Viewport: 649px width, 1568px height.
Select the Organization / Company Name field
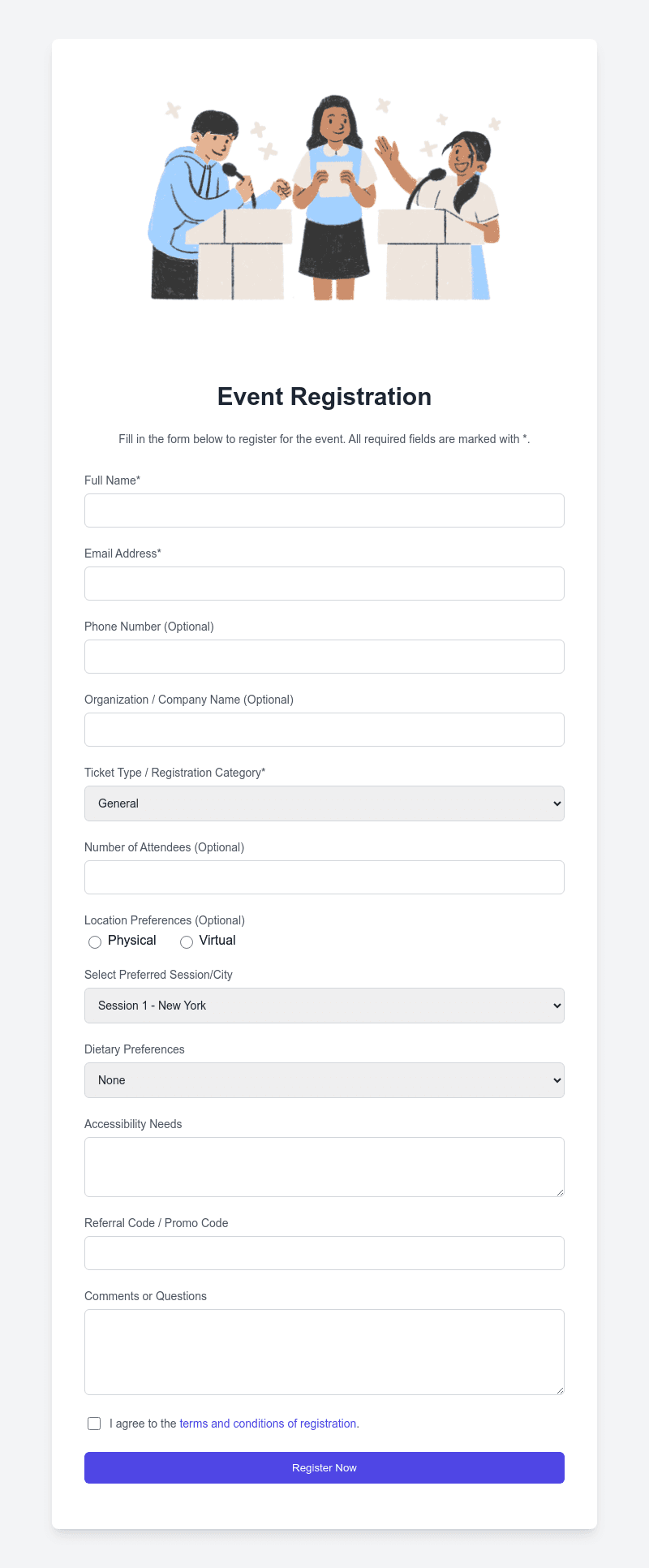point(324,729)
